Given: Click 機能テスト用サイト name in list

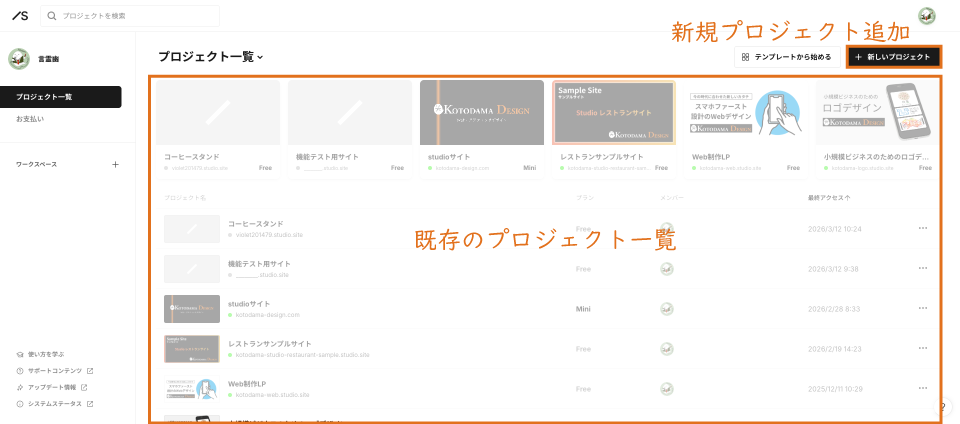Looking at the screenshot, I should pos(259,264).
